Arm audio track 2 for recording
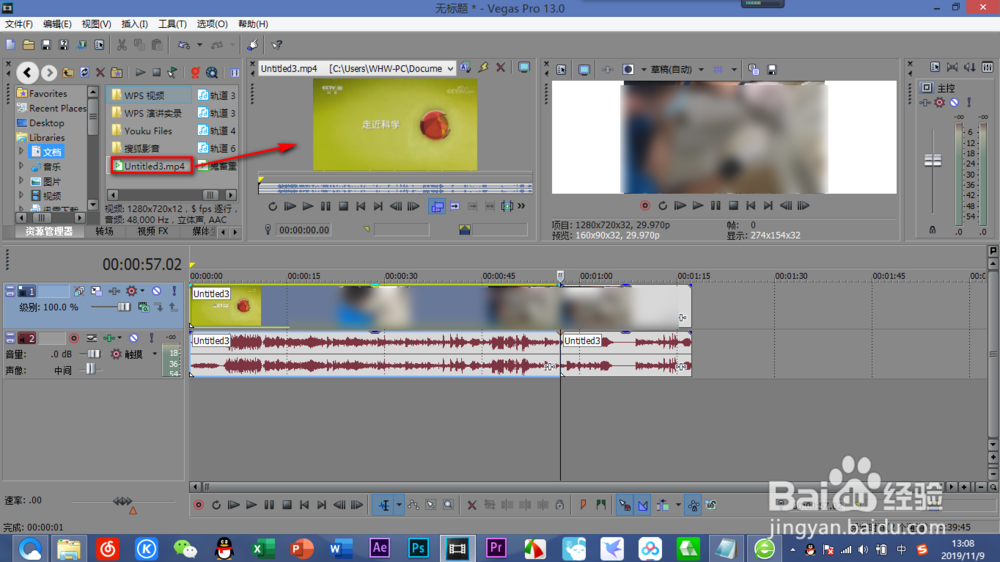This screenshot has height=562, width=1000. (x=74, y=338)
